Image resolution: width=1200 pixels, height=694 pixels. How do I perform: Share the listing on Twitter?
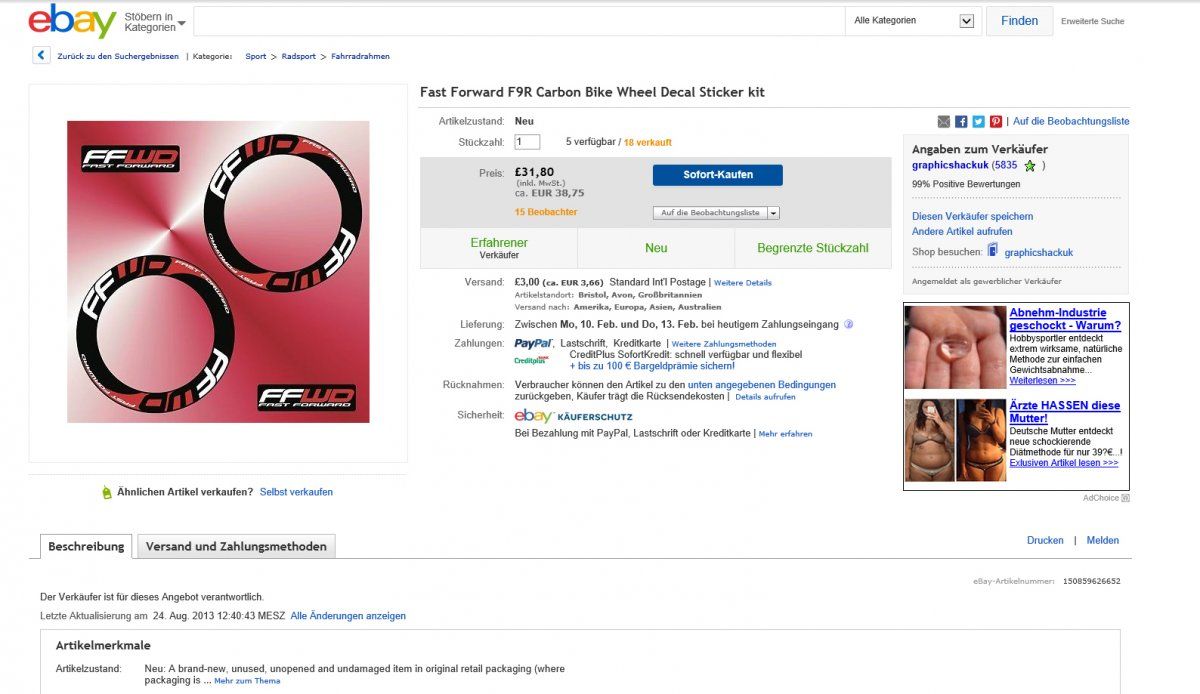pyautogui.click(x=978, y=122)
